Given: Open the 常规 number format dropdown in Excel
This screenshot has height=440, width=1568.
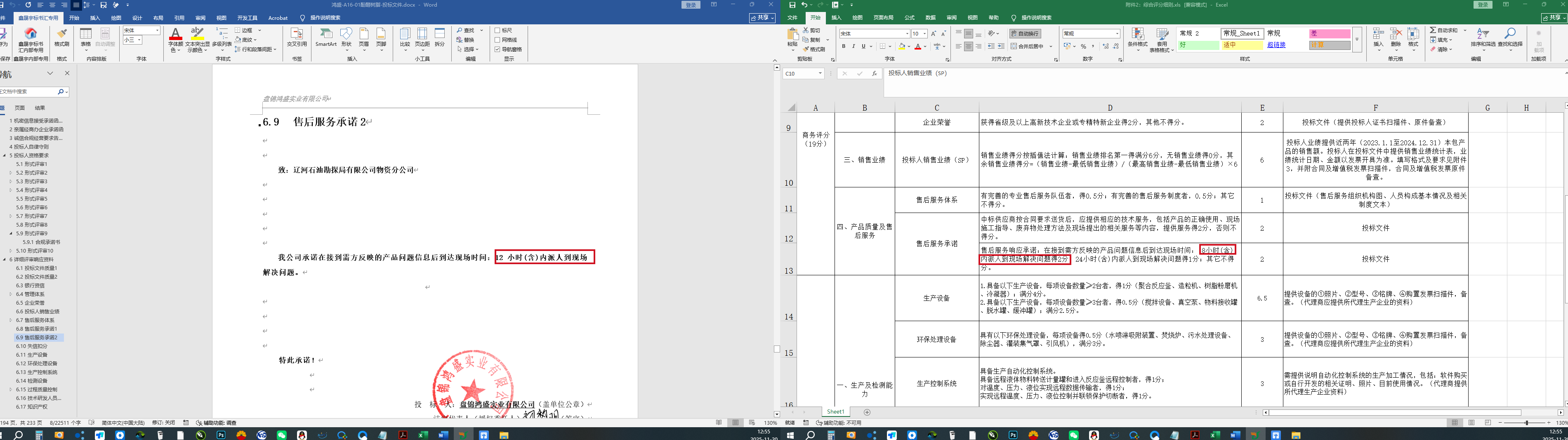Looking at the screenshot, I should click(x=1118, y=33).
